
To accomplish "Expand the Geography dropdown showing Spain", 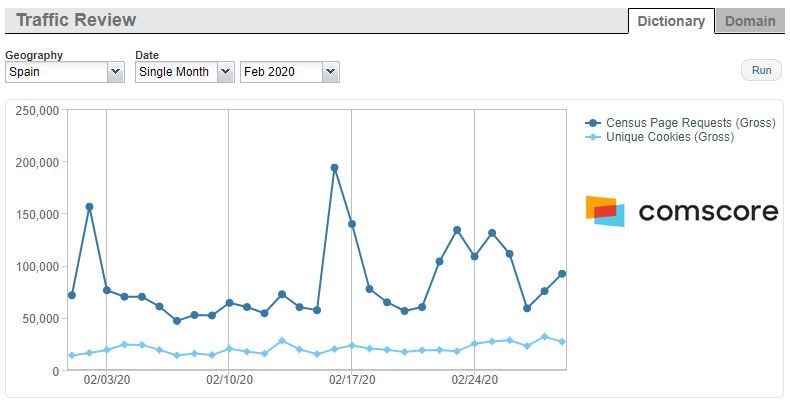I will coord(64,72).
